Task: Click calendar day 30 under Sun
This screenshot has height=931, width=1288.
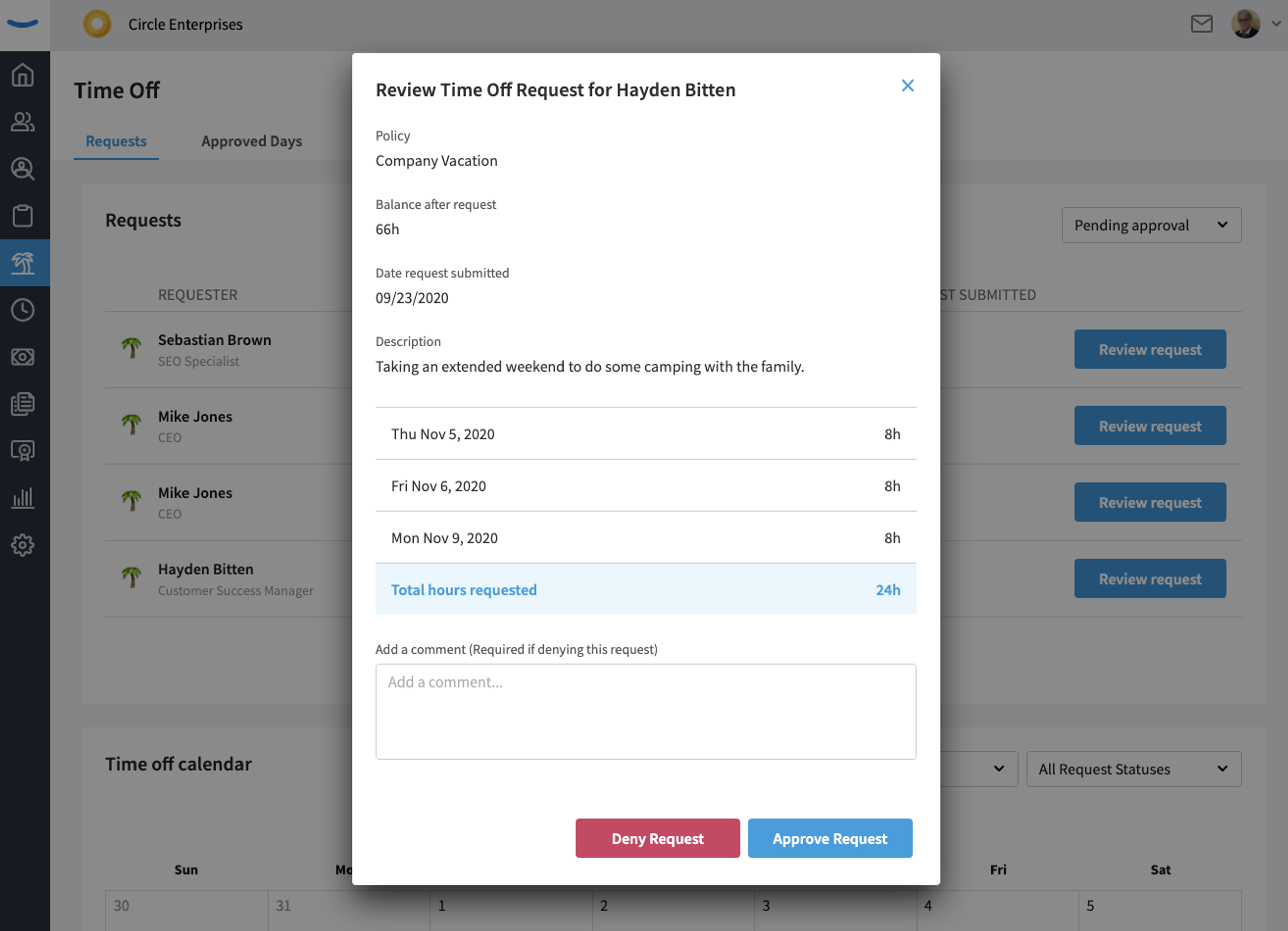Action: pyautogui.click(x=186, y=911)
